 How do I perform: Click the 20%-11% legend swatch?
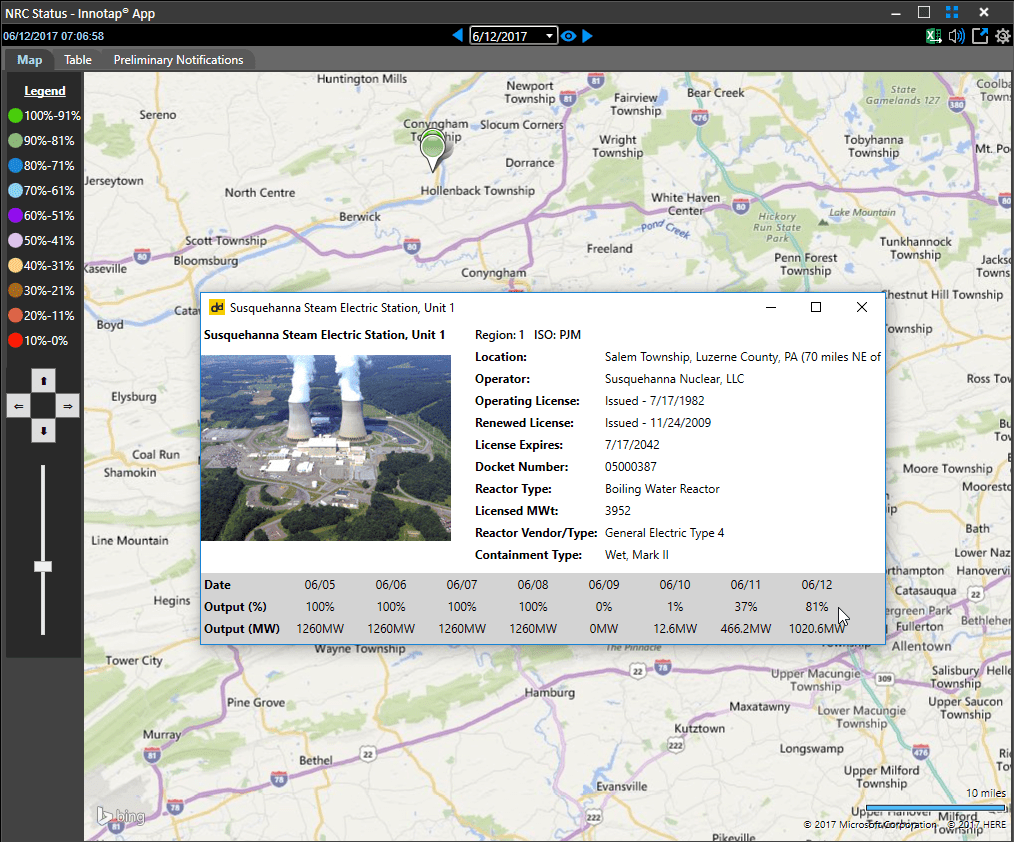click(16, 316)
